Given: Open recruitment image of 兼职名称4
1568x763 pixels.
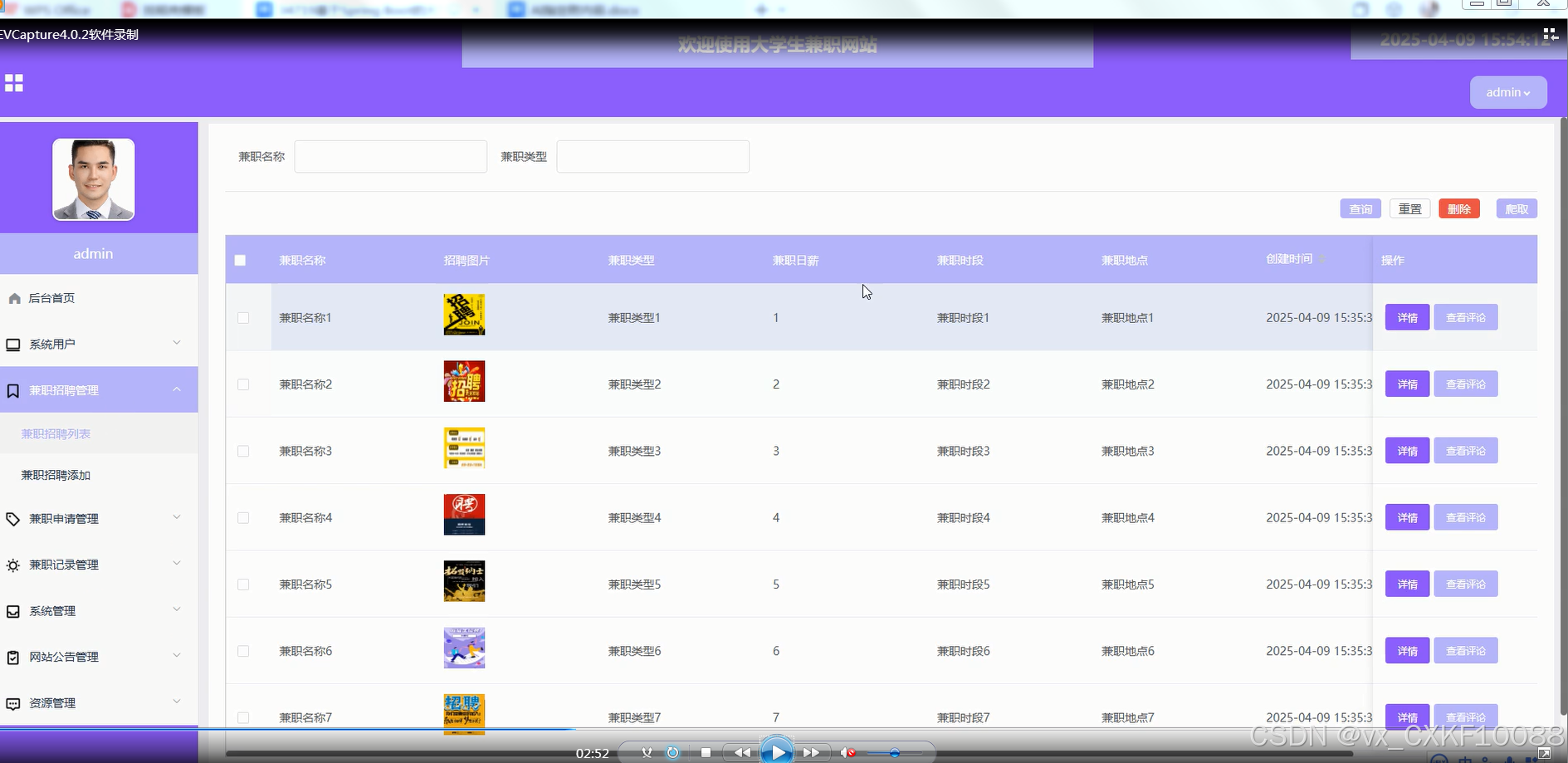Looking at the screenshot, I should coord(464,515).
